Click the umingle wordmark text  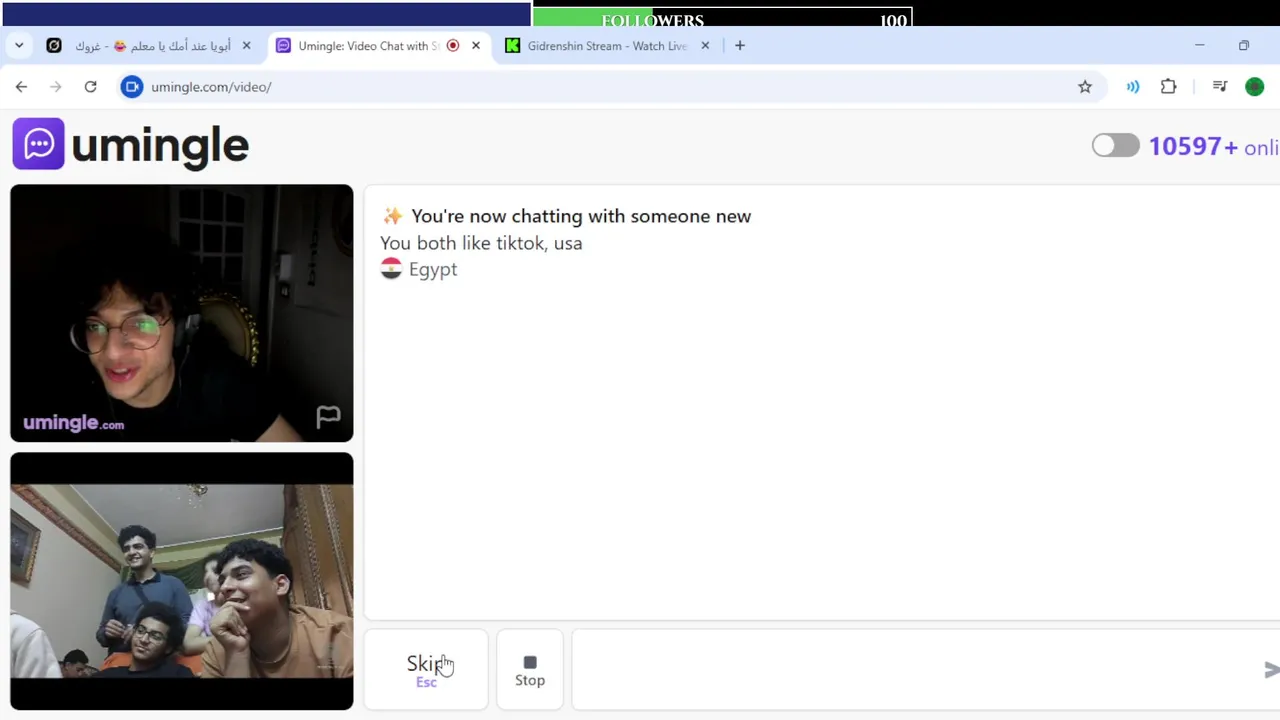tap(160, 146)
